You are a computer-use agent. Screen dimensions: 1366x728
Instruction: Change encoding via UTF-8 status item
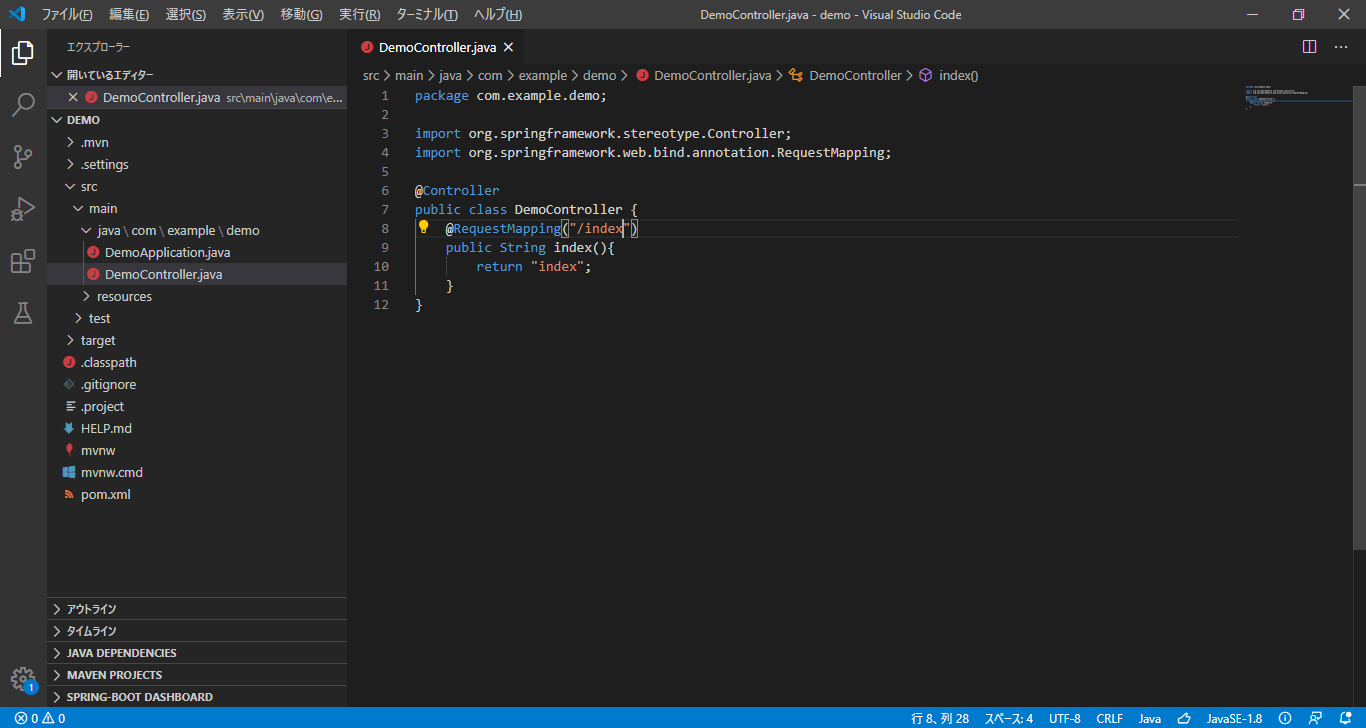1065,718
